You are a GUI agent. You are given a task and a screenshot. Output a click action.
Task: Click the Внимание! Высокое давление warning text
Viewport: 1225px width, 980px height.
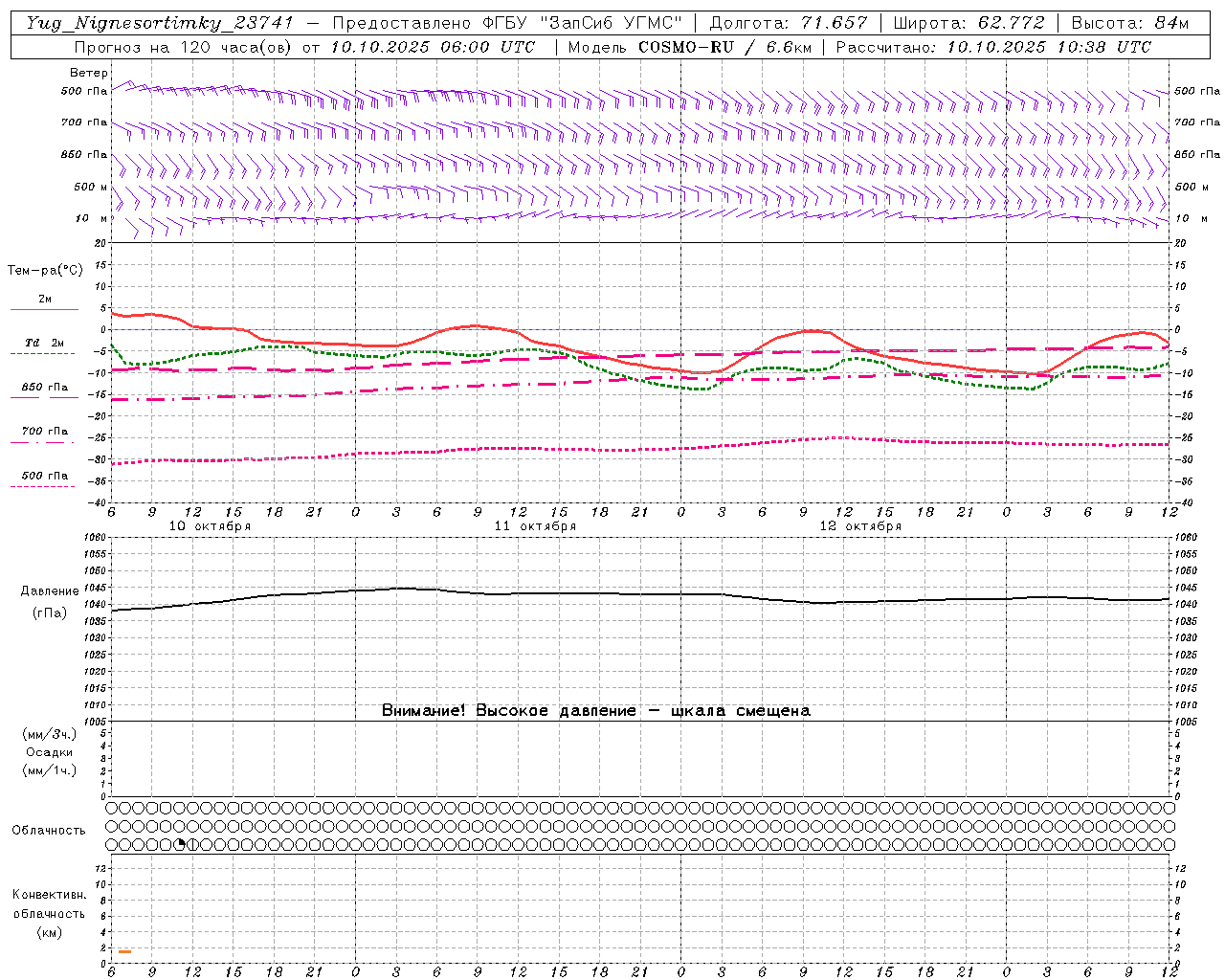tap(595, 711)
